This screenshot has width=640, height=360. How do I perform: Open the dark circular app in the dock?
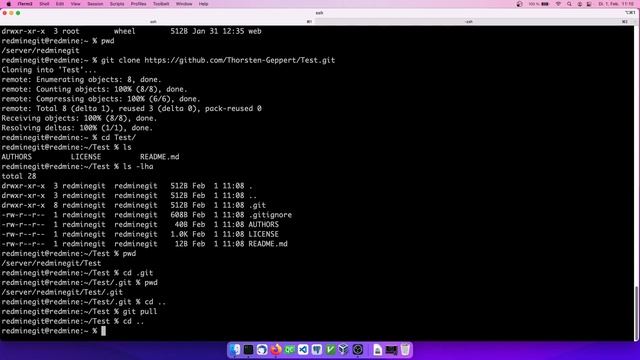click(358, 349)
